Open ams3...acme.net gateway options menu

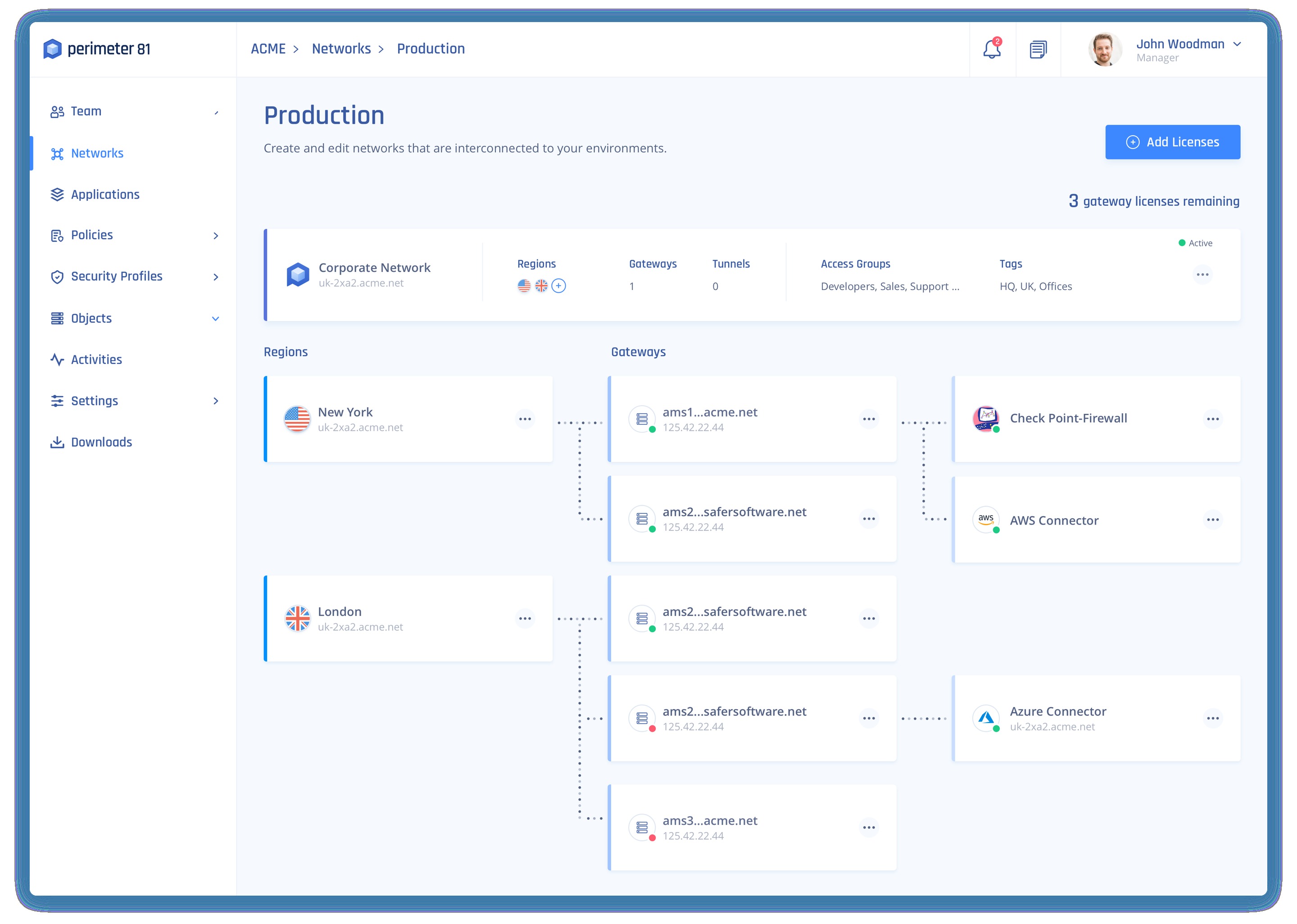pyautogui.click(x=869, y=827)
